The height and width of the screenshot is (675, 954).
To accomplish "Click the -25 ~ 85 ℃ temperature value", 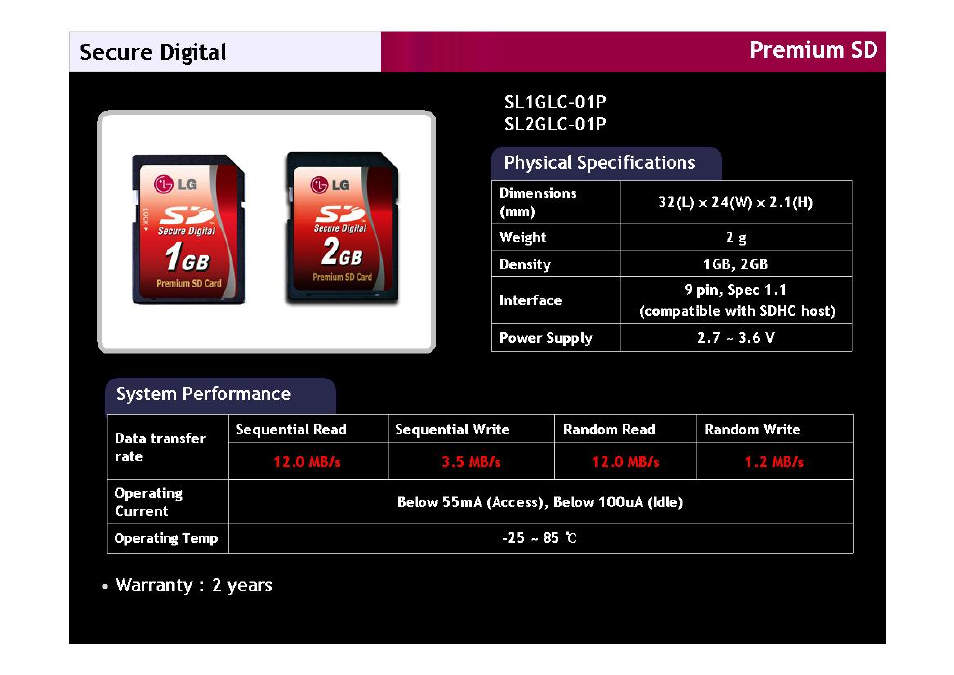I will coord(540,537).
